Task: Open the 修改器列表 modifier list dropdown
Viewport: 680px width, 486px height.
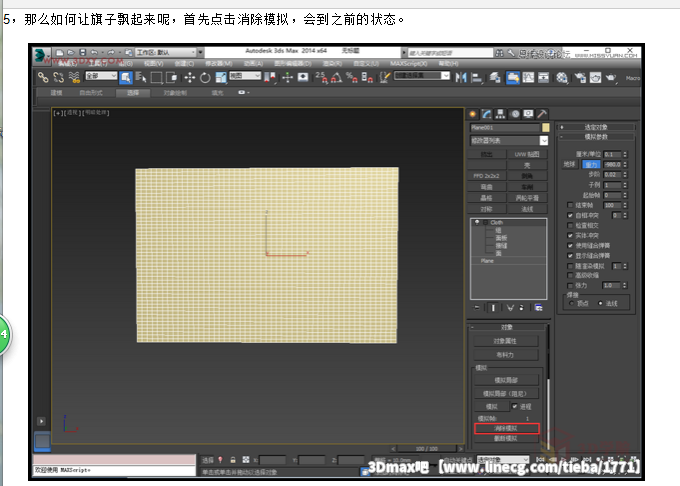Action: [509, 141]
